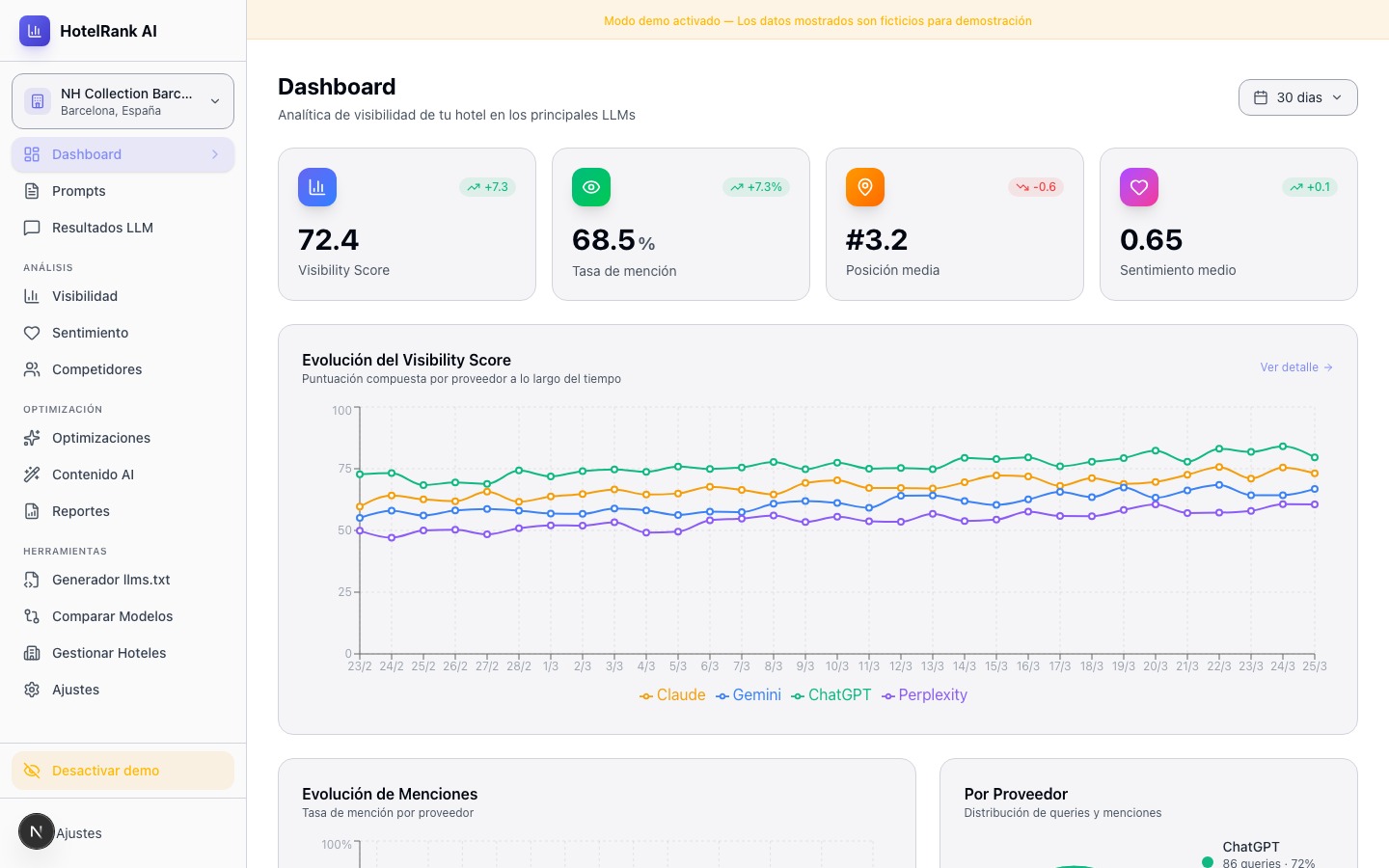Toggle Perplexity visibility in the legend
This screenshot has width=1389, height=868.
[x=924, y=695]
